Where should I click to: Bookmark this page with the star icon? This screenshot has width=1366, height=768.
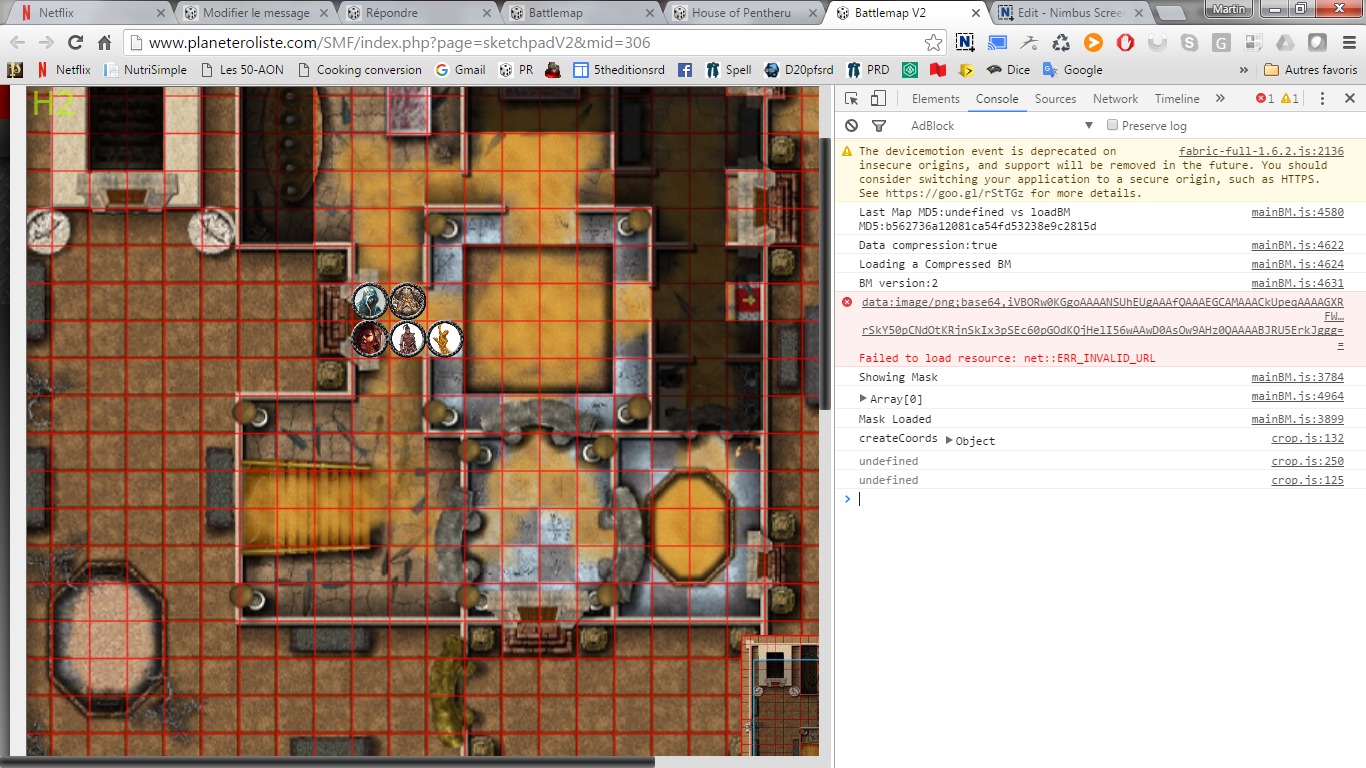pos(933,43)
